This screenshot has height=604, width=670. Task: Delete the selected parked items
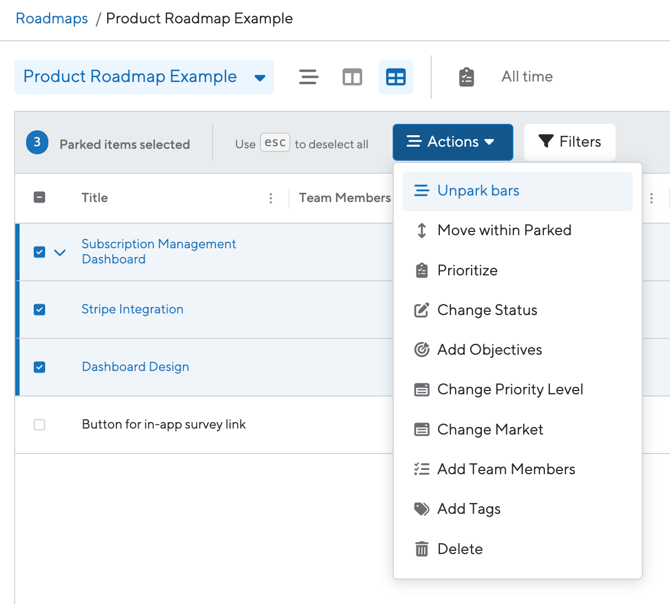459,549
